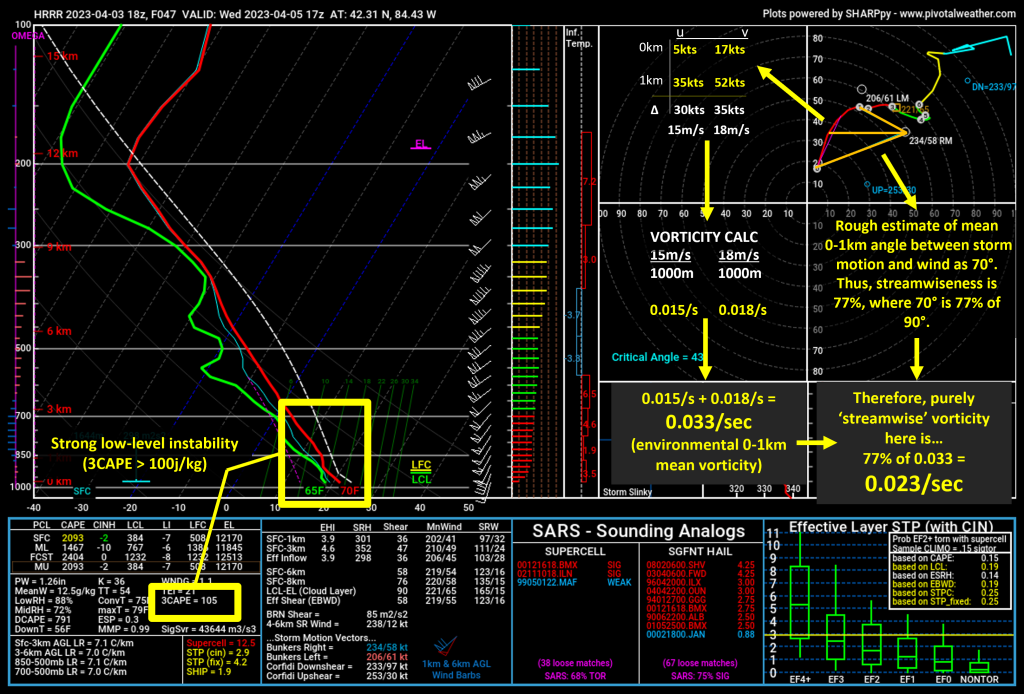Click the 'PW = 1.26in' value
The width and height of the screenshot is (1024, 694).
click(x=40, y=581)
